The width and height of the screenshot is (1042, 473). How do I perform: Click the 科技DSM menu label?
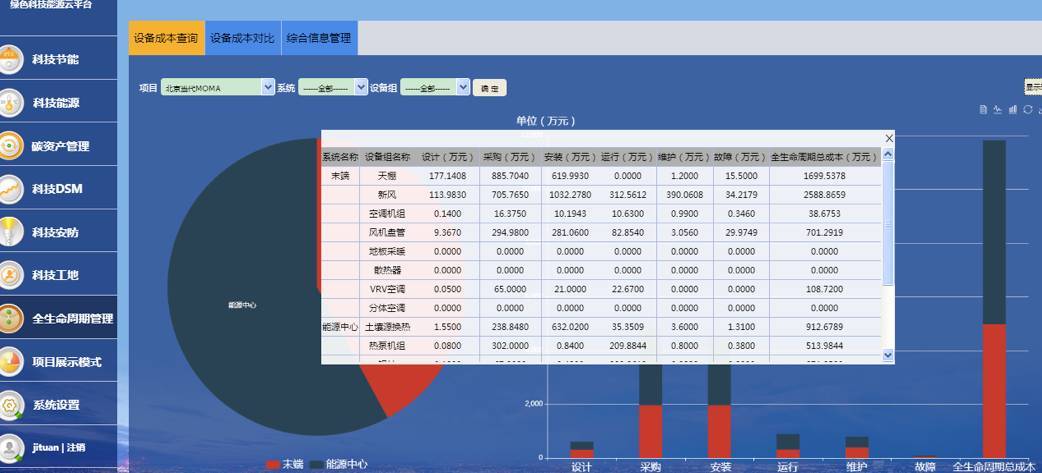[57, 189]
